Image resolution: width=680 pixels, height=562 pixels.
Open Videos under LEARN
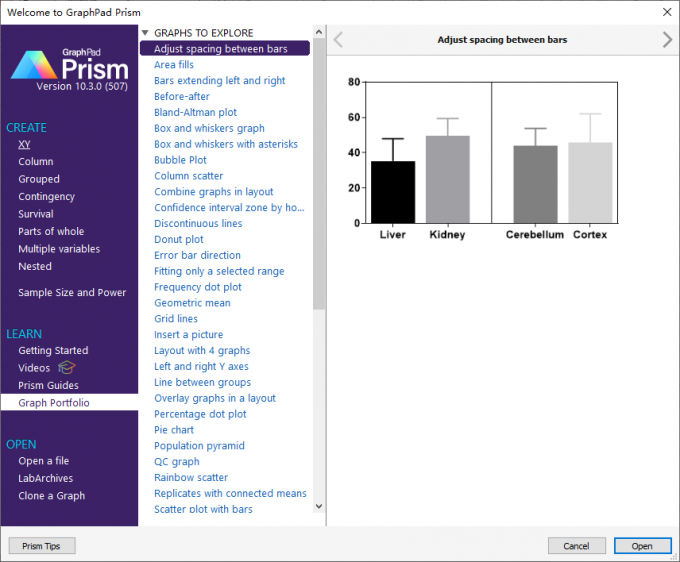pos(34,368)
